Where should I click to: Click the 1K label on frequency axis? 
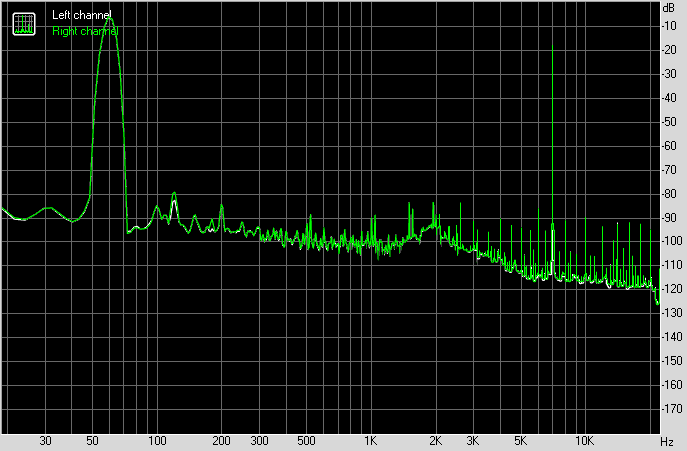[371, 440]
